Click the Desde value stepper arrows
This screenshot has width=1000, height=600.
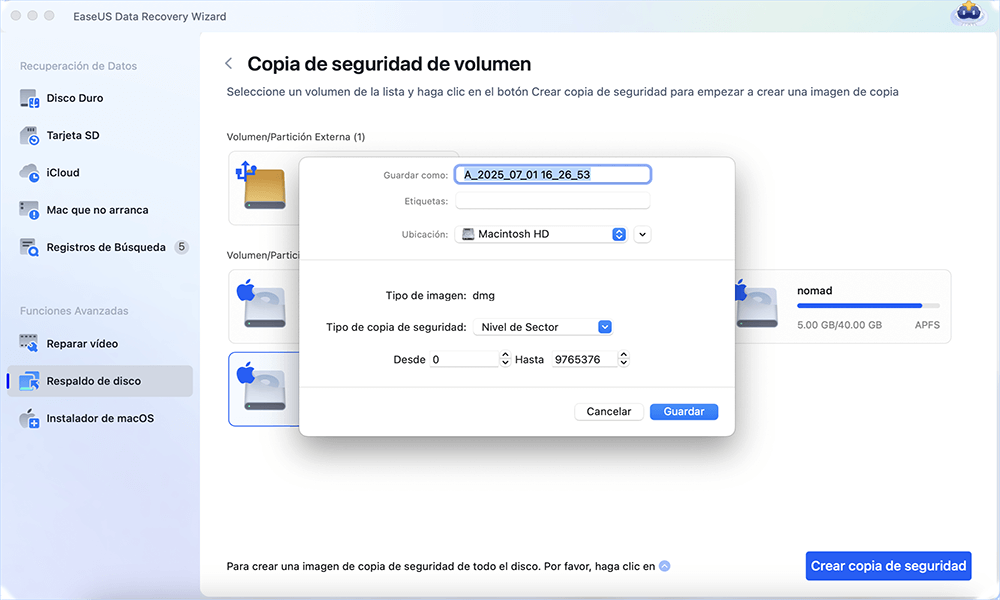[x=505, y=359]
